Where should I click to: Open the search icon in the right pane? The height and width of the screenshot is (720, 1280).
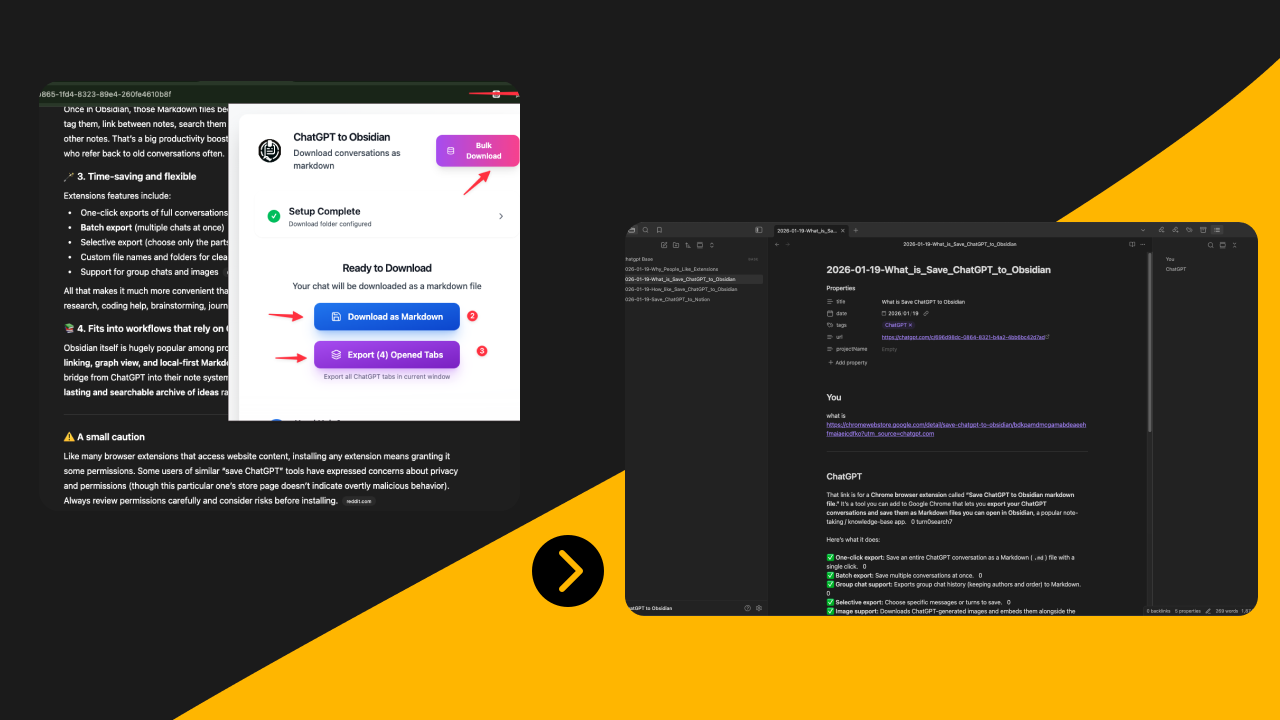(x=1211, y=245)
